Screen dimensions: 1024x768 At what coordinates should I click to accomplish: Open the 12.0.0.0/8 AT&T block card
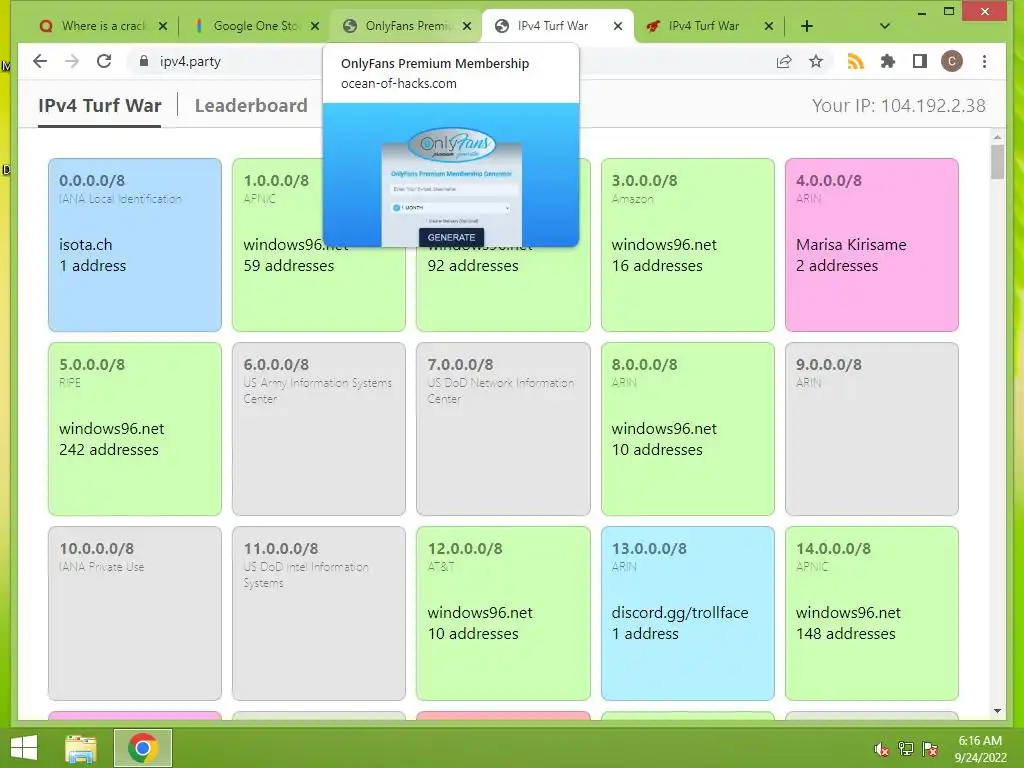(x=503, y=613)
